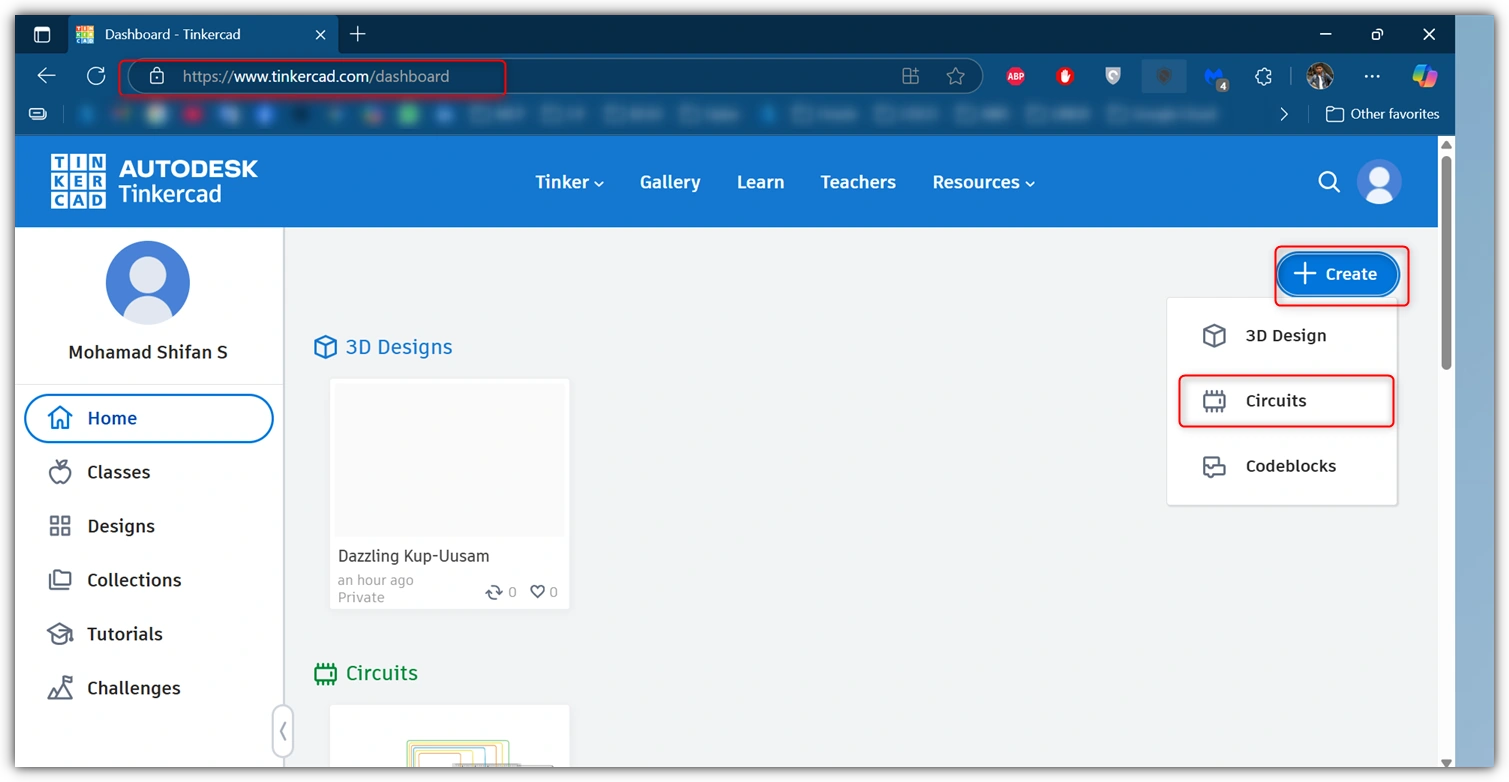Collapse the left sidebar with arrow handle
1509x782 pixels.
(x=283, y=731)
